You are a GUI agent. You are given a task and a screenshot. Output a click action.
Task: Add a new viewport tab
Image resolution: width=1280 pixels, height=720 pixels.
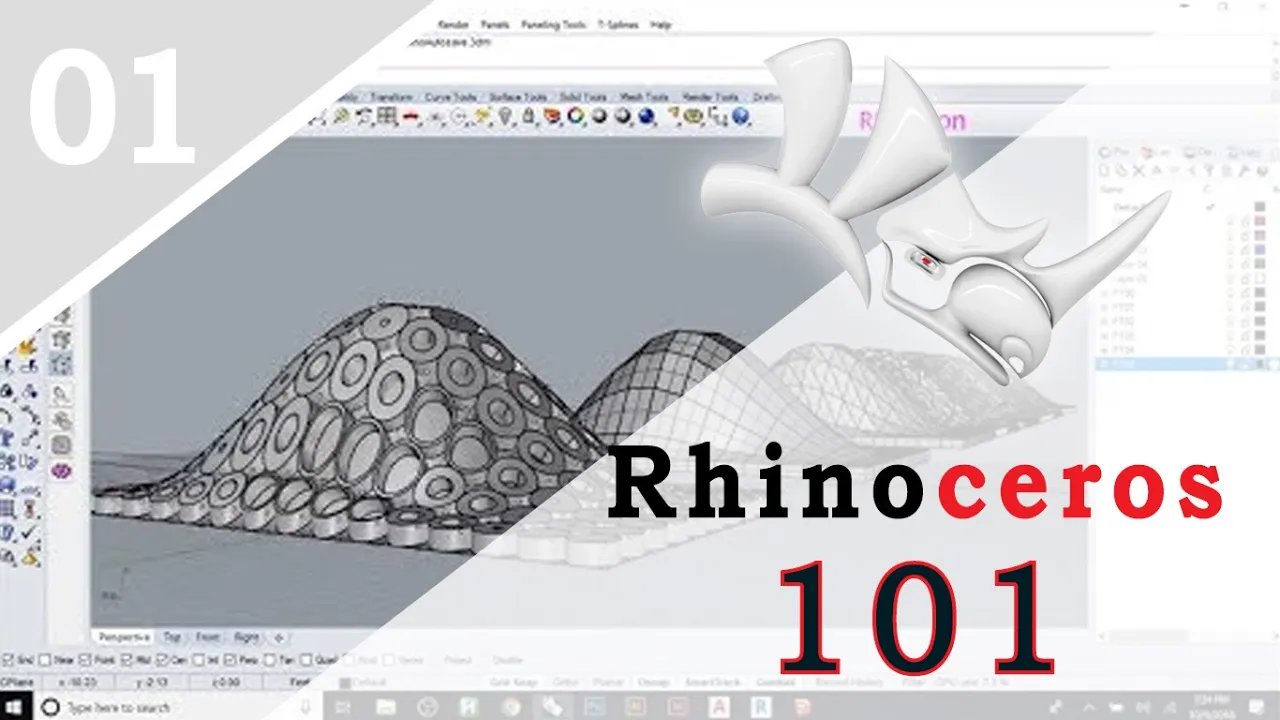[278, 637]
